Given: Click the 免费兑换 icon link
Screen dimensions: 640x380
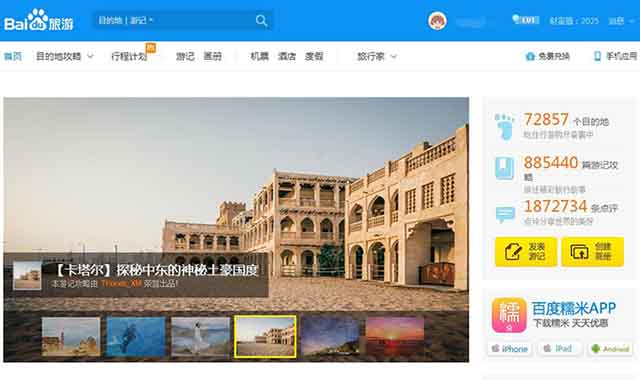Looking at the screenshot, I should click(547, 56).
